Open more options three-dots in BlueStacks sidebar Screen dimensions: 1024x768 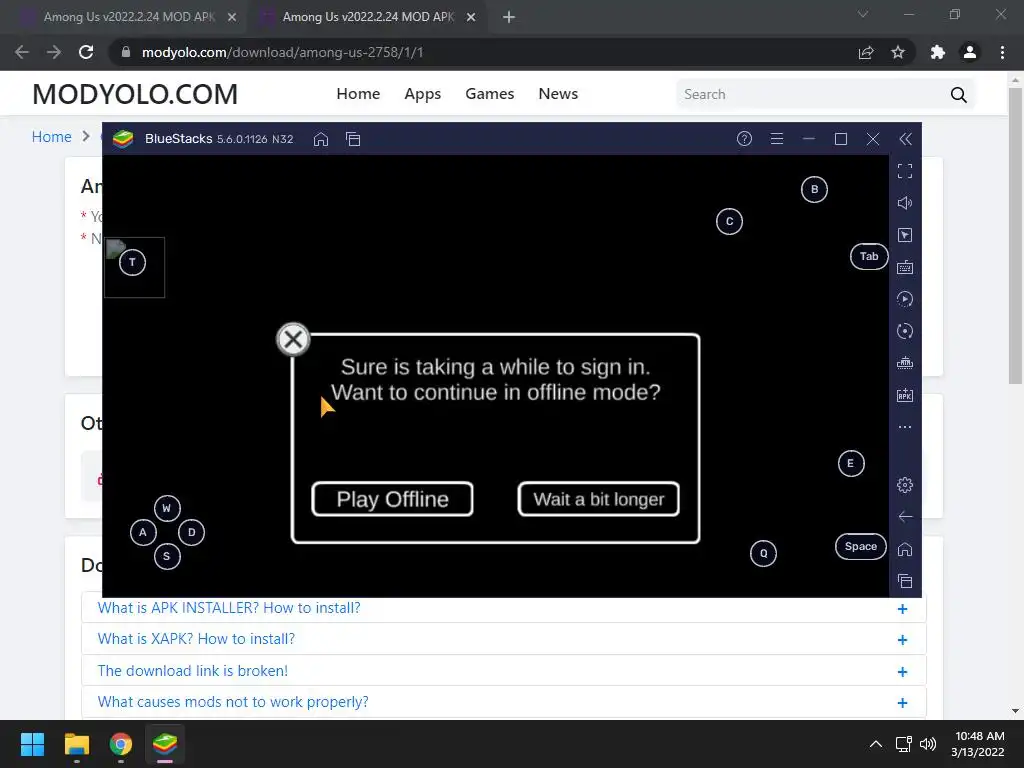904,427
